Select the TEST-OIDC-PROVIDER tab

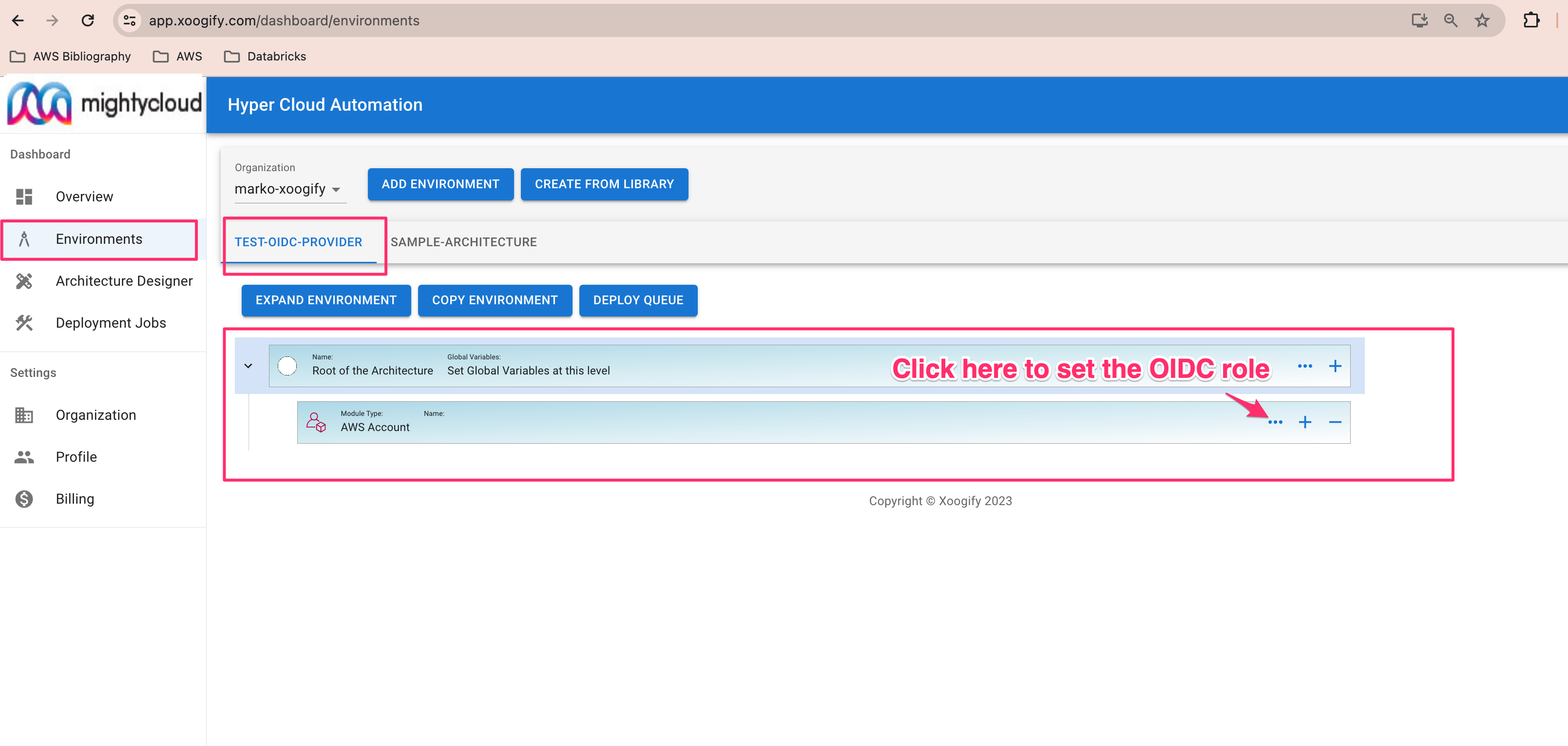(298, 242)
